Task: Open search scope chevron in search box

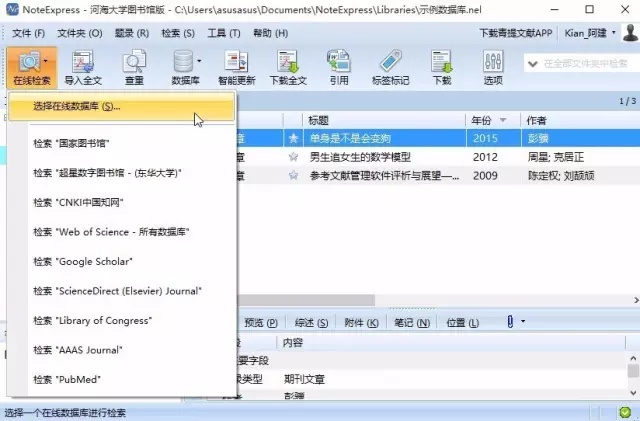Action: click(532, 64)
